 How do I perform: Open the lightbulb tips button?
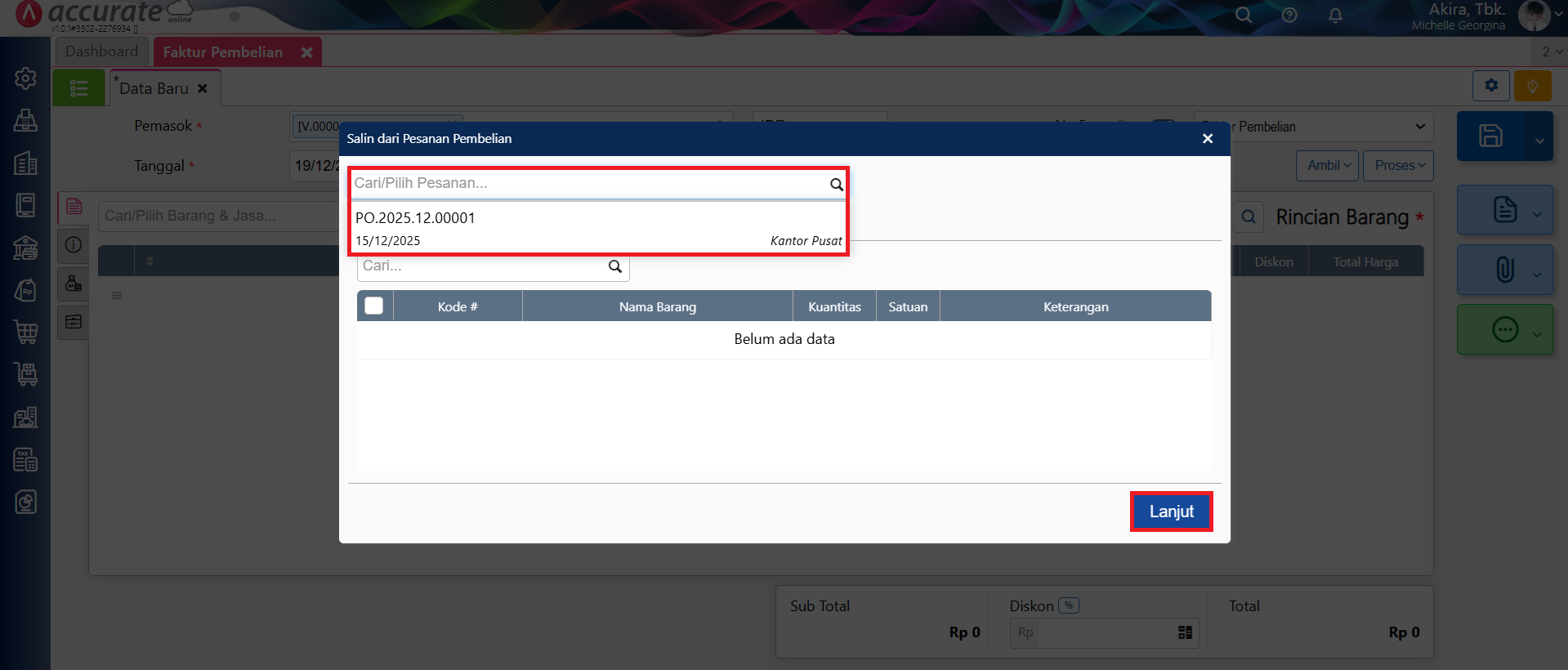[1532, 86]
